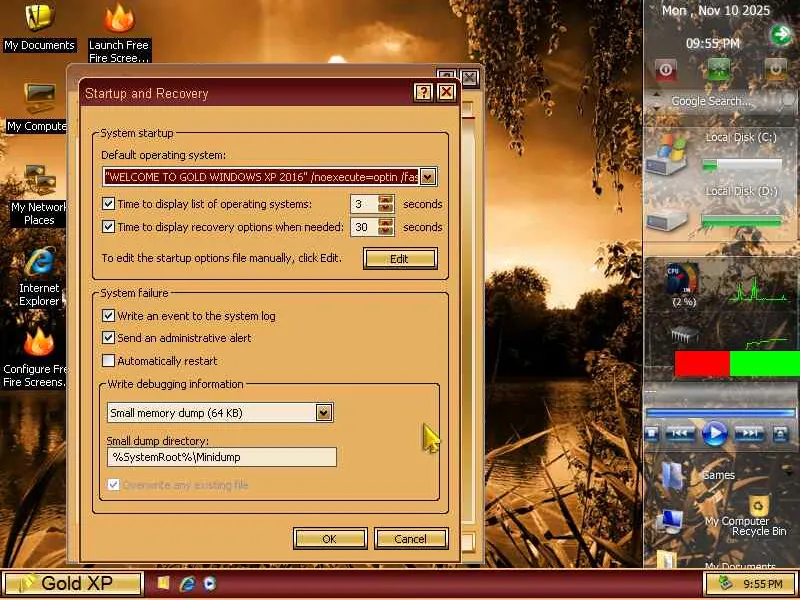800x600 pixels.
Task: Enable Automatically restart checkbox
Action: pos(108,361)
